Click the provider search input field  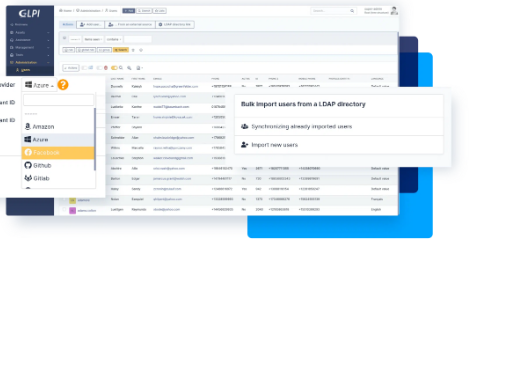(58, 100)
